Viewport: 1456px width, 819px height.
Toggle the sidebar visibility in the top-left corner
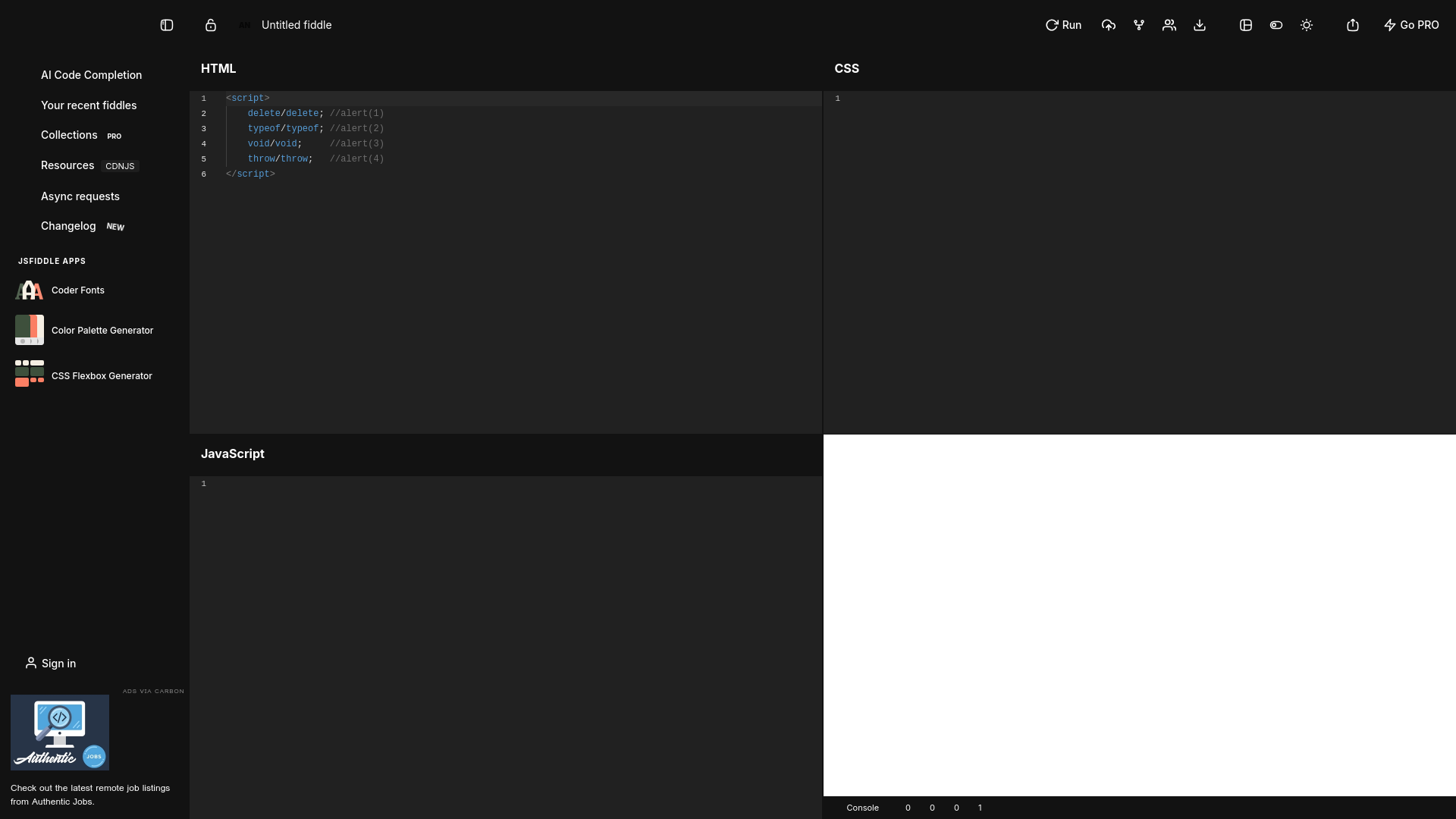pos(166,25)
